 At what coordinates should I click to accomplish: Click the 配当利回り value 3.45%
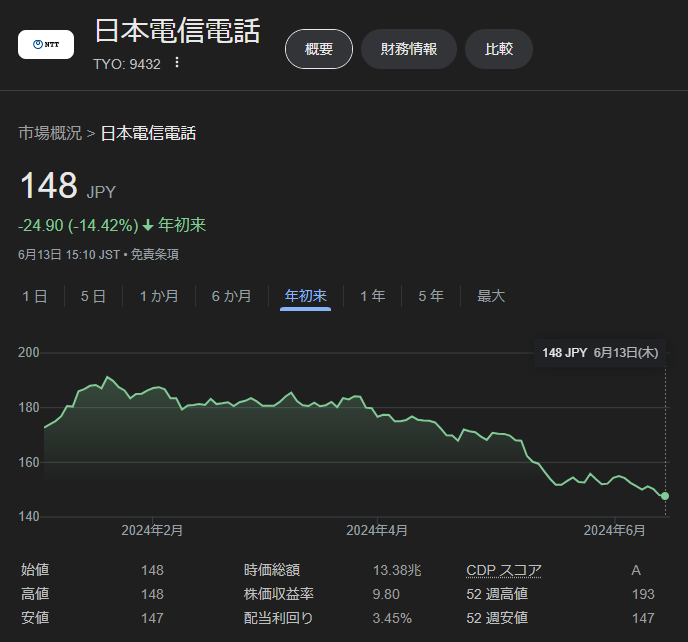pyautogui.click(x=392, y=618)
